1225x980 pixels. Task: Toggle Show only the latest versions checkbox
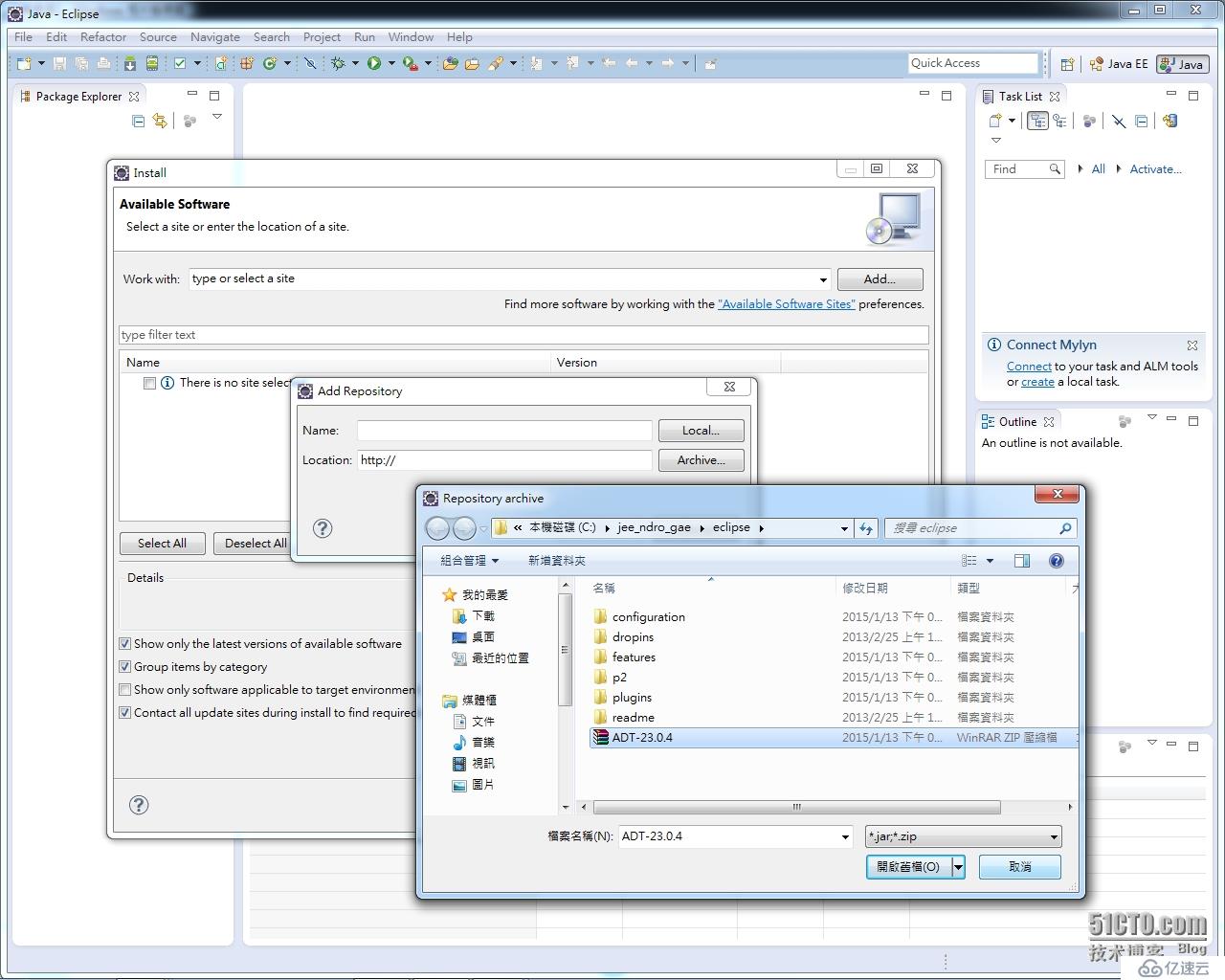click(124, 644)
